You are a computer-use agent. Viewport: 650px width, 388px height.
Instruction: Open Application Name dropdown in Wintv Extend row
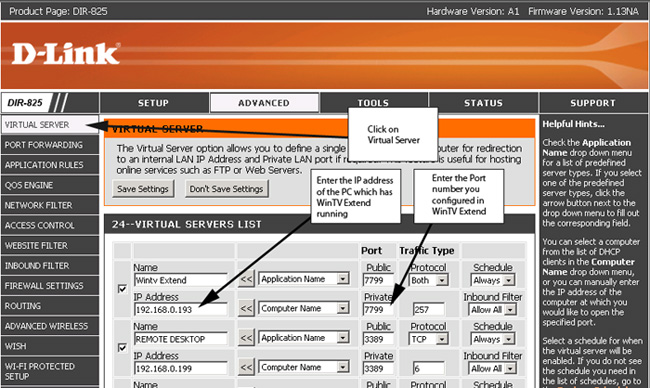(x=304, y=279)
